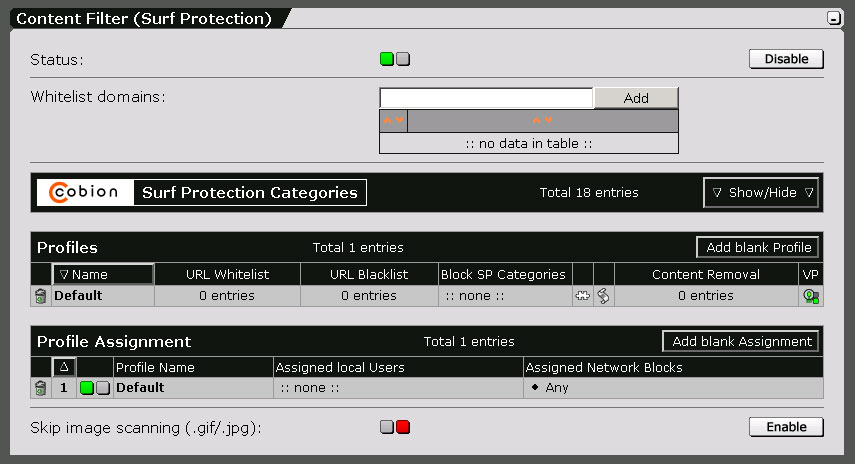Click the VP icon in Default profile row

pos(811,296)
